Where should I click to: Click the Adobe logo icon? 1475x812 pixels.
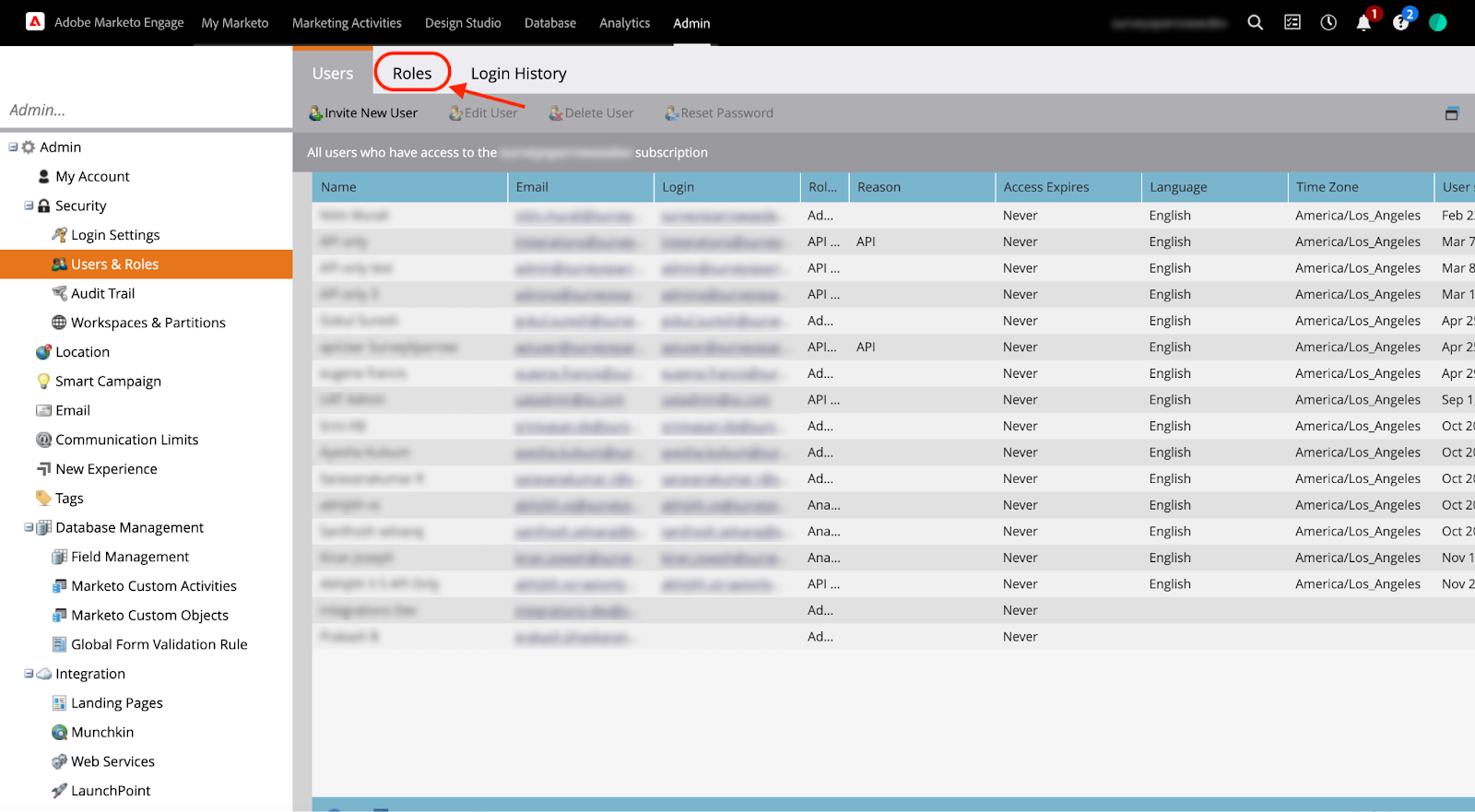tap(35, 22)
